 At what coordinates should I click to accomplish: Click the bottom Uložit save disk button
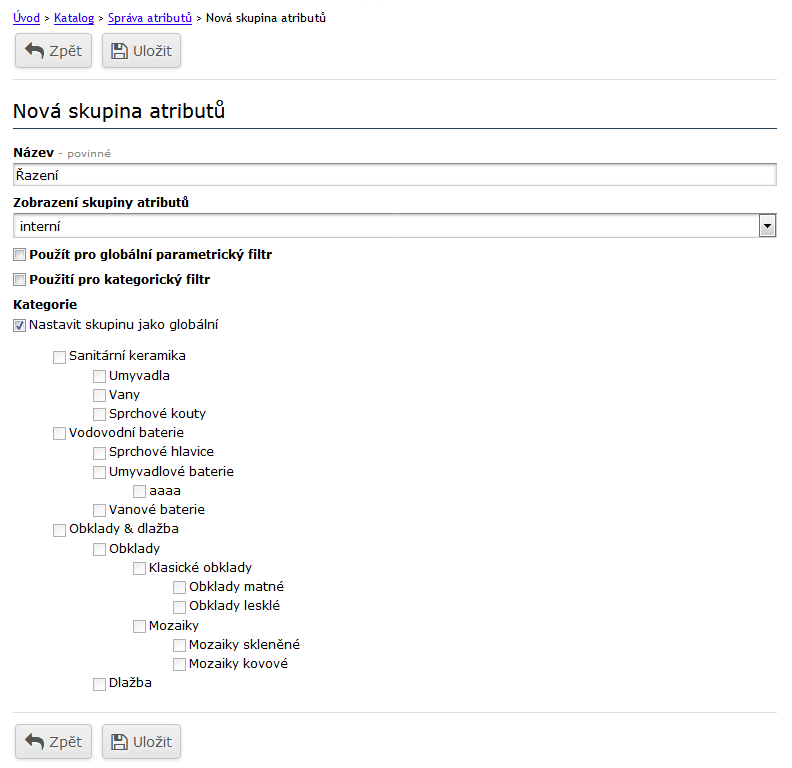click(141, 741)
